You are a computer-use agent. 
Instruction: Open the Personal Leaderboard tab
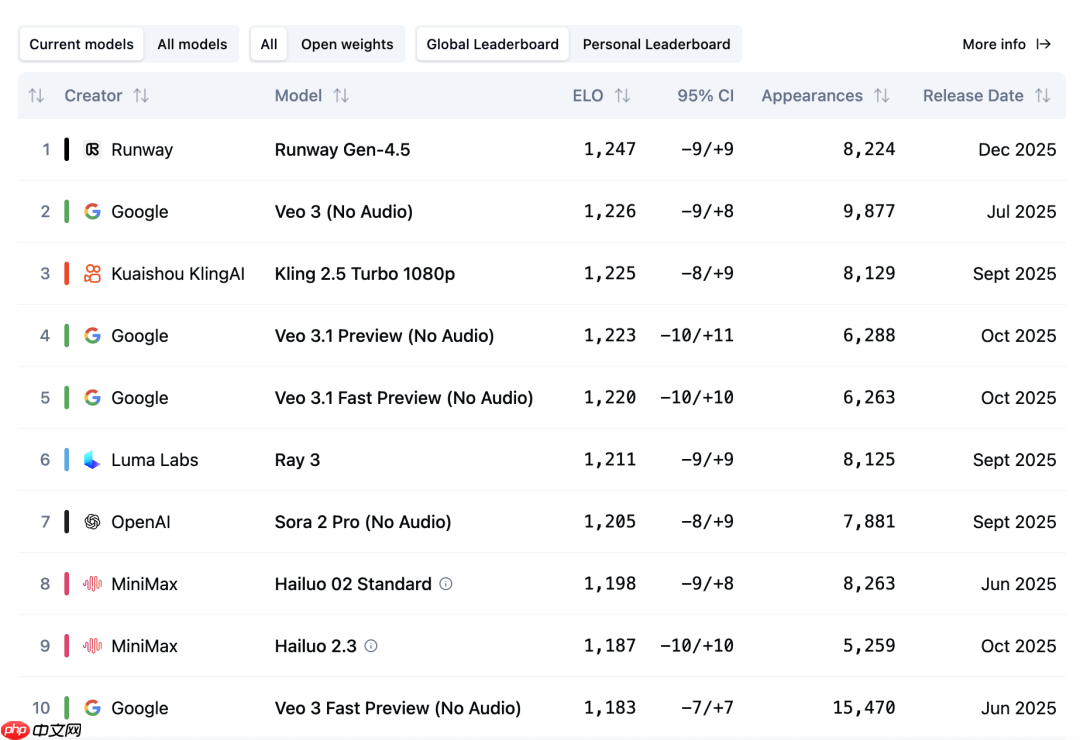656,44
